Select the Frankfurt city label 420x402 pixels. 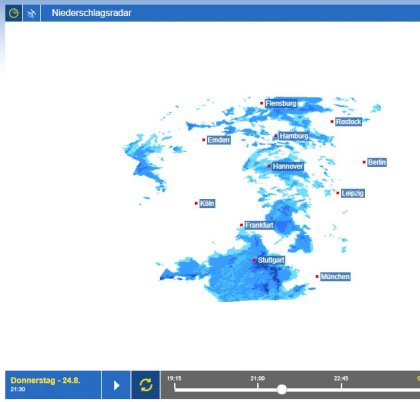259,225
